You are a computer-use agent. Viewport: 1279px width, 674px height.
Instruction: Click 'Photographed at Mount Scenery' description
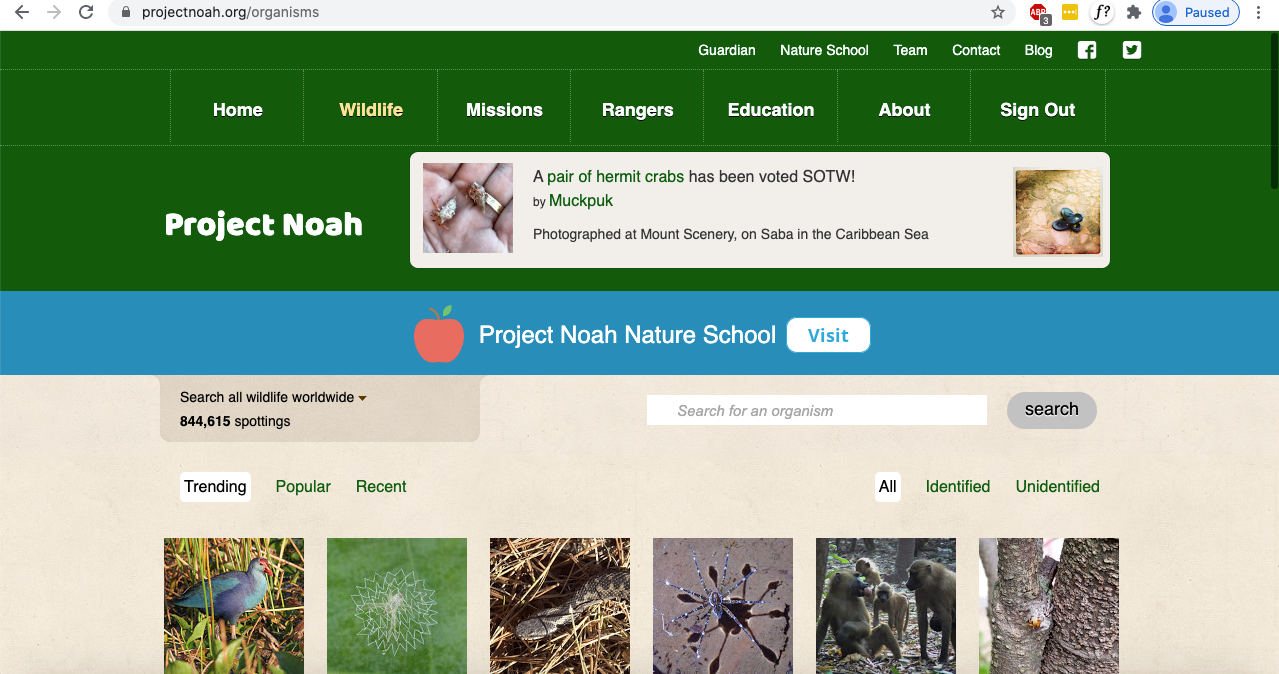click(731, 234)
